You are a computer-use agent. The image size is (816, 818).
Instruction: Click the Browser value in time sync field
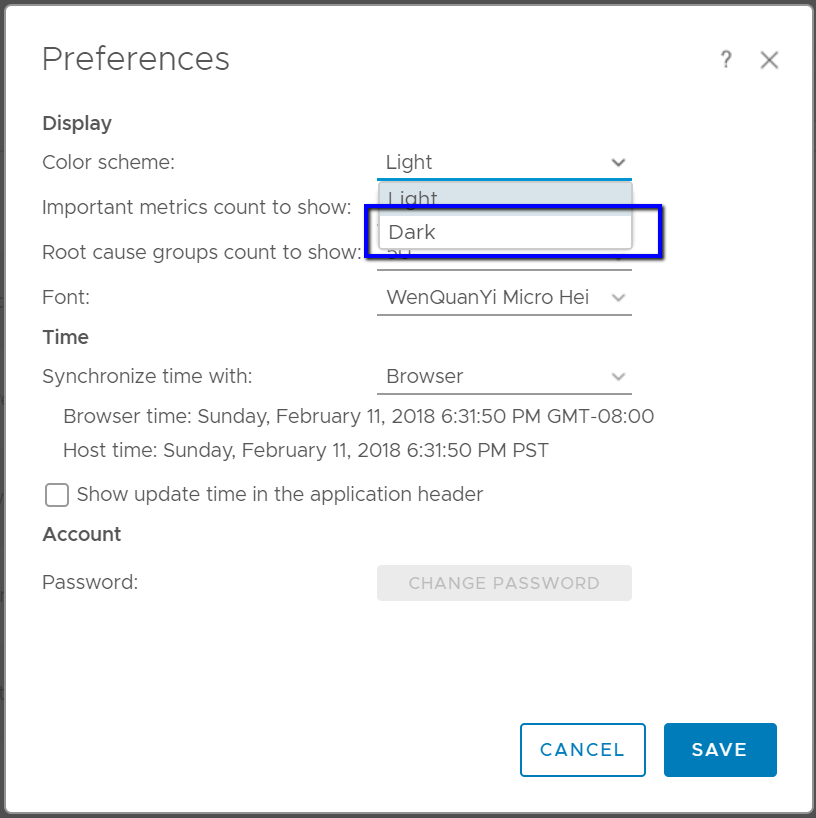(425, 377)
